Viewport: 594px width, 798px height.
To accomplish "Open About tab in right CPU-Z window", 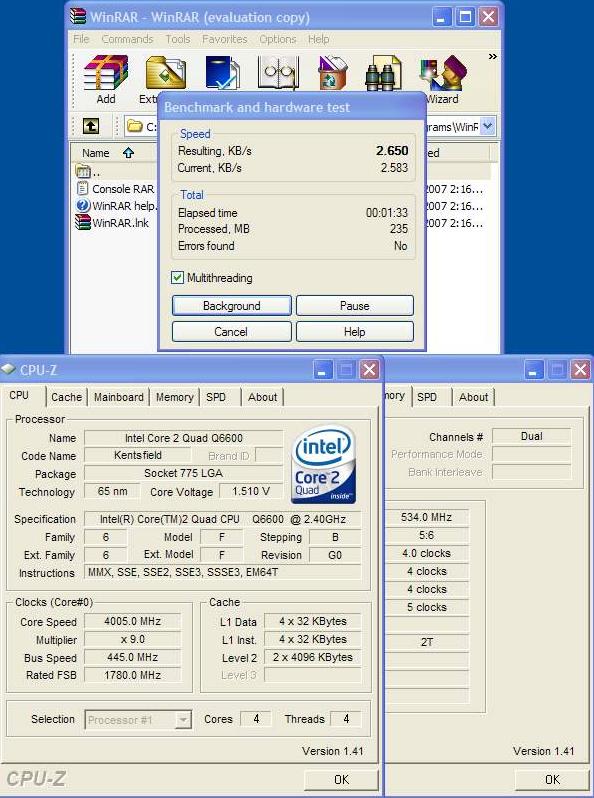I will click(x=474, y=397).
